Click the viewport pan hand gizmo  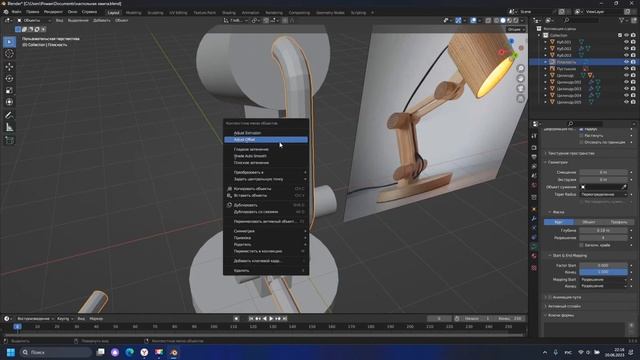coord(520,78)
